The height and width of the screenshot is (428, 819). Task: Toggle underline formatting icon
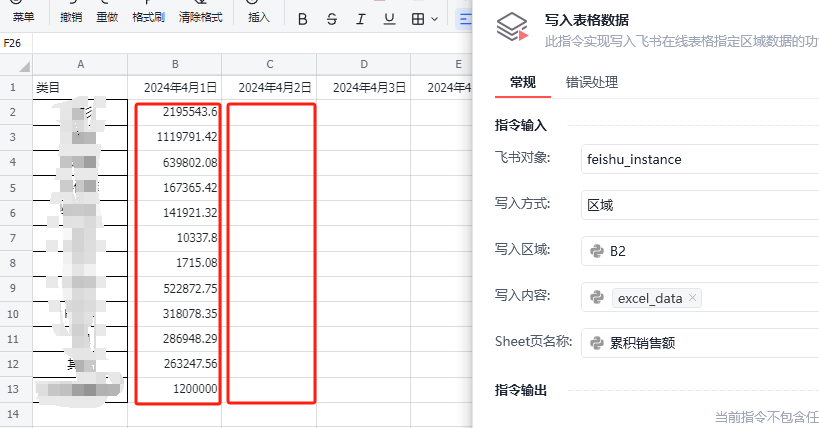[389, 19]
